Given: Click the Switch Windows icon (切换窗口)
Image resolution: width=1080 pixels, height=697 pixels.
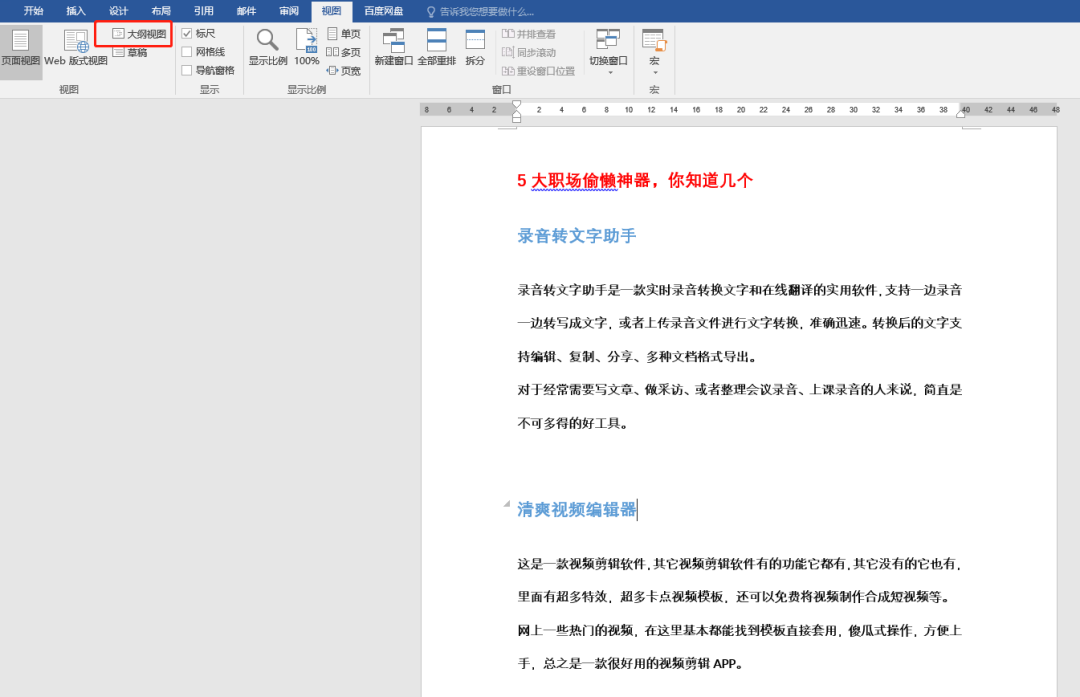Looking at the screenshot, I should pos(608,40).
